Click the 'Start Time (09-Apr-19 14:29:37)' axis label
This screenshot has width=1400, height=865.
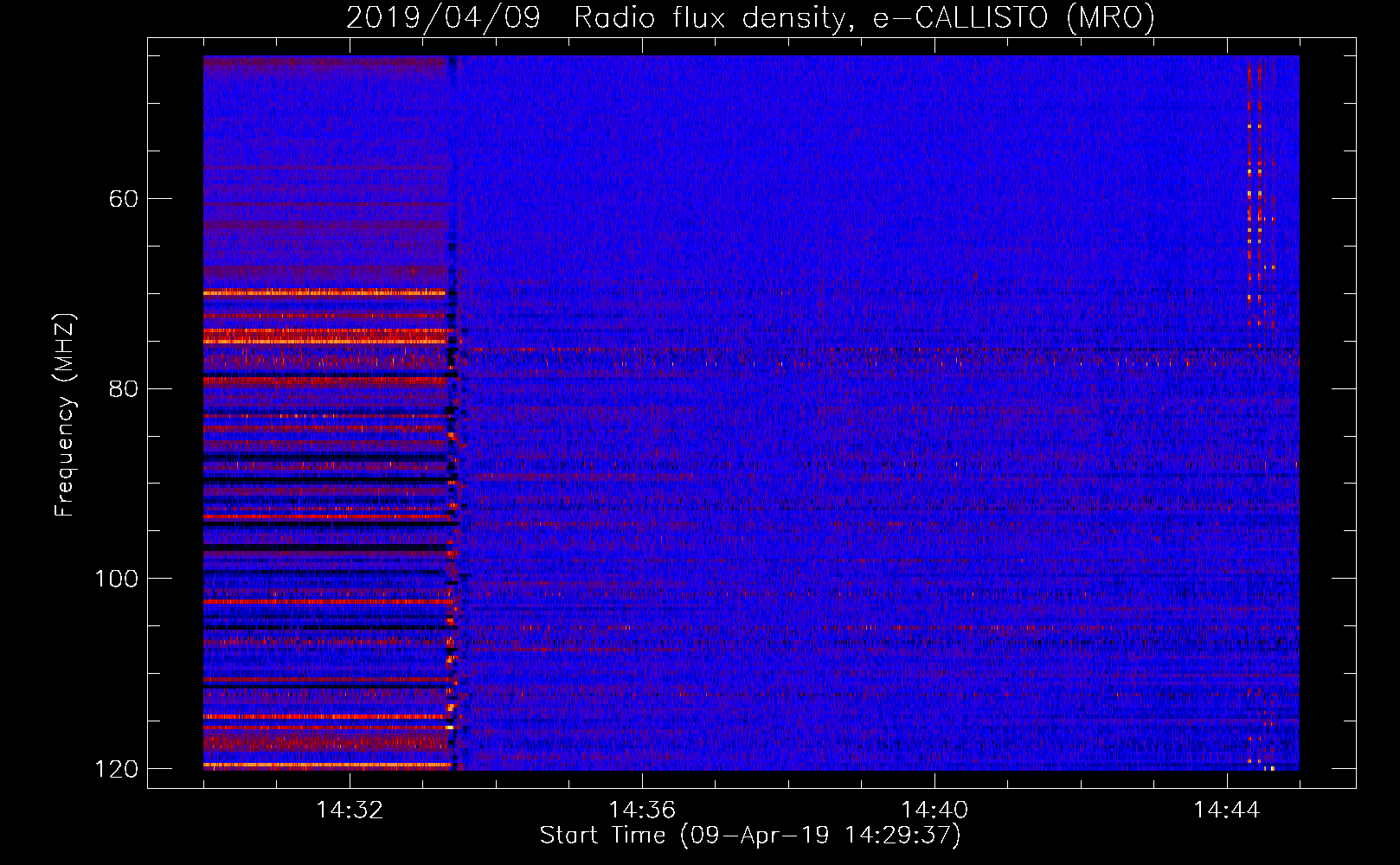(750, 836)
